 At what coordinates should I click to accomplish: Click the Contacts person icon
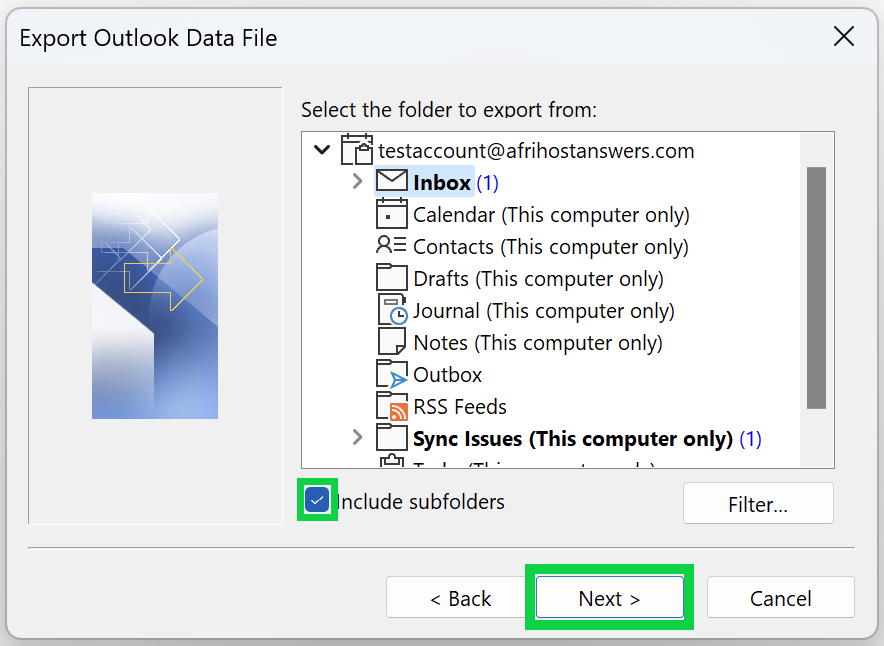tap(392, 246)
